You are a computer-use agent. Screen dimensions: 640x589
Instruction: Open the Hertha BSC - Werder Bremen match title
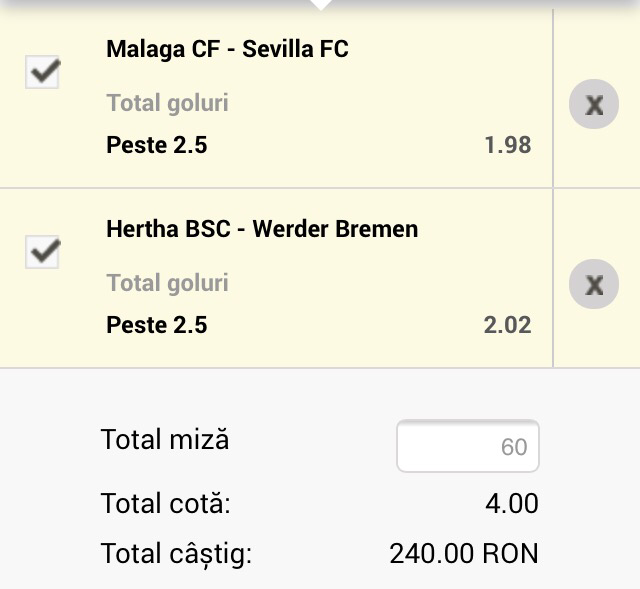[262, 229]
